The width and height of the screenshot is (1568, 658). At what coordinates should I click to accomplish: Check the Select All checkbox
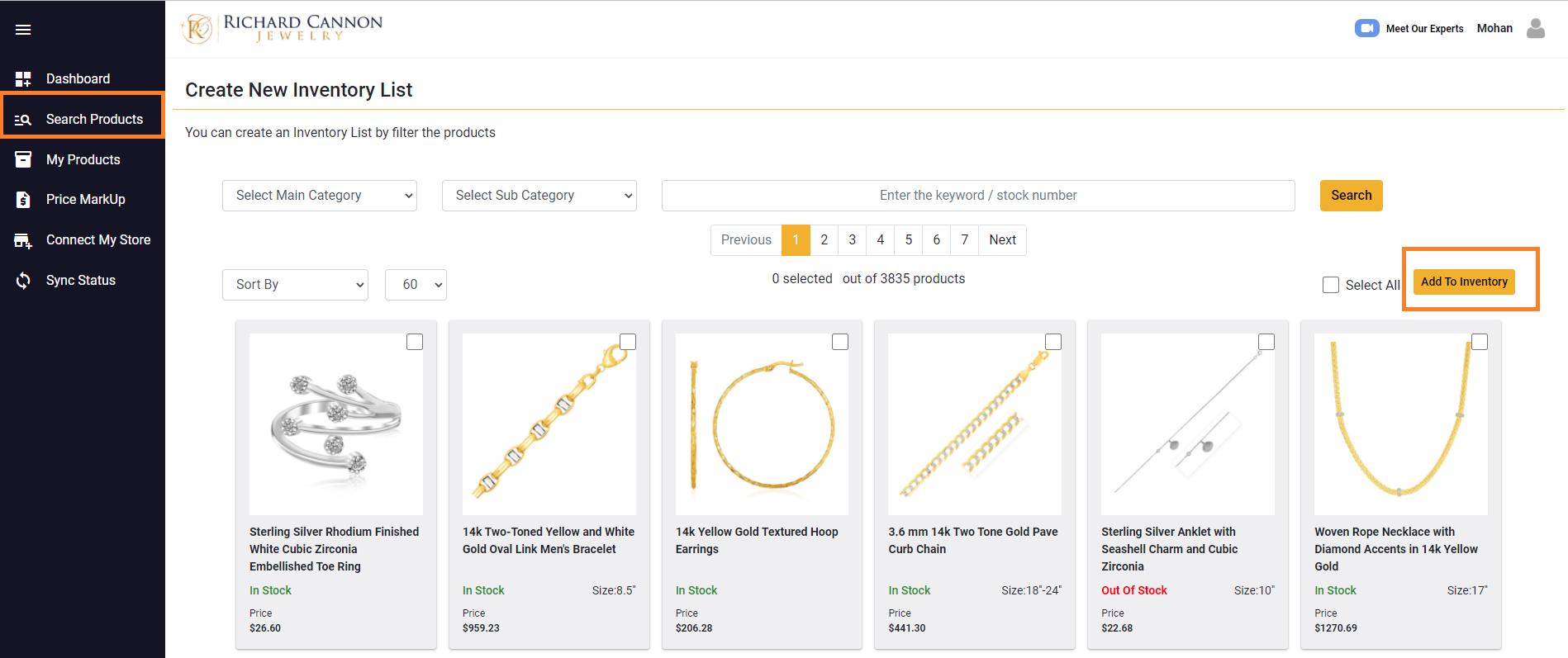(1330, 285)
